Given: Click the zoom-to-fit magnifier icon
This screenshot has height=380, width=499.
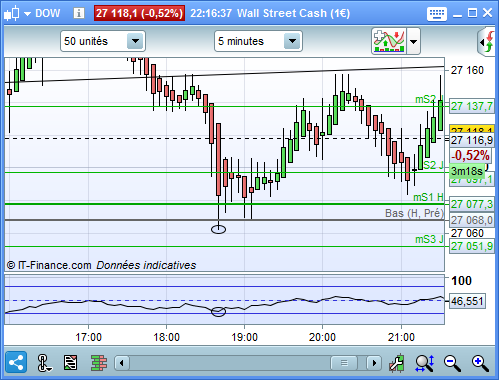Looking at the screenshot, I should pyautogui.click(x=425, y=363).
